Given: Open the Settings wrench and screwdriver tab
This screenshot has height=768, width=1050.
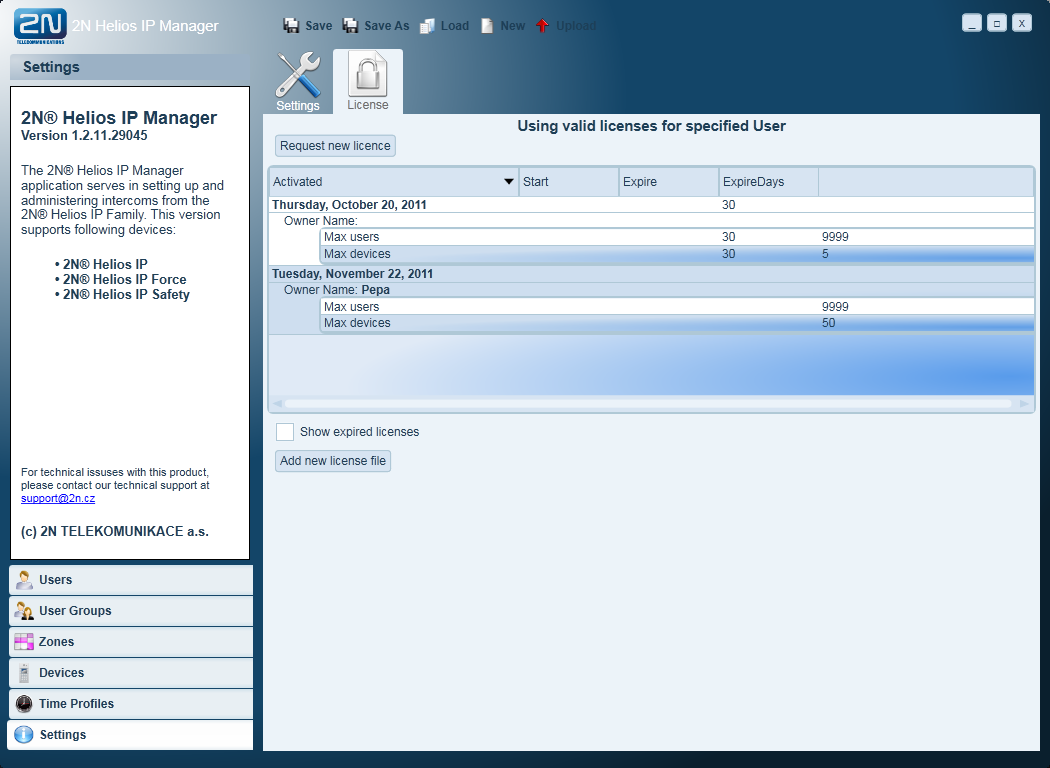Looking at the screenshot, I should [298, 81].
